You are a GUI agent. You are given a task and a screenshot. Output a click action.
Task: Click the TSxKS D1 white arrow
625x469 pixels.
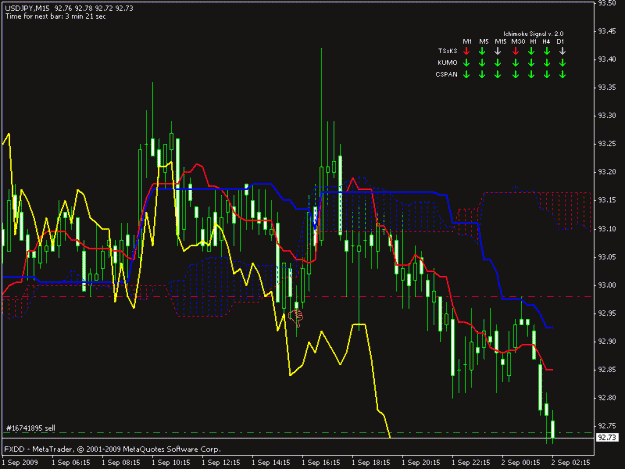coord(562,51)
